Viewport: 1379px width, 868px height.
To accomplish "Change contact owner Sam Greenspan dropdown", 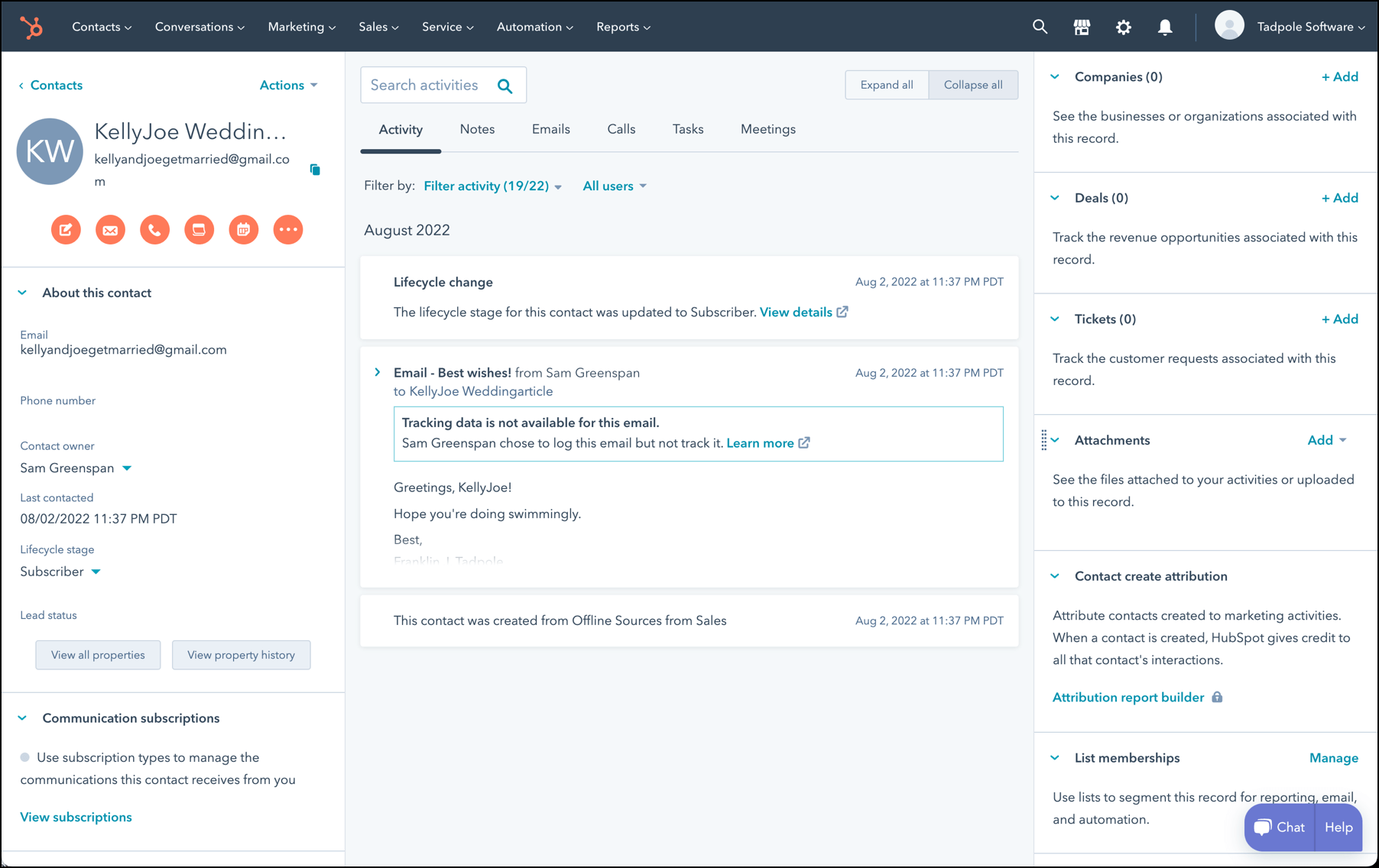I will click(x=76, y=468).
